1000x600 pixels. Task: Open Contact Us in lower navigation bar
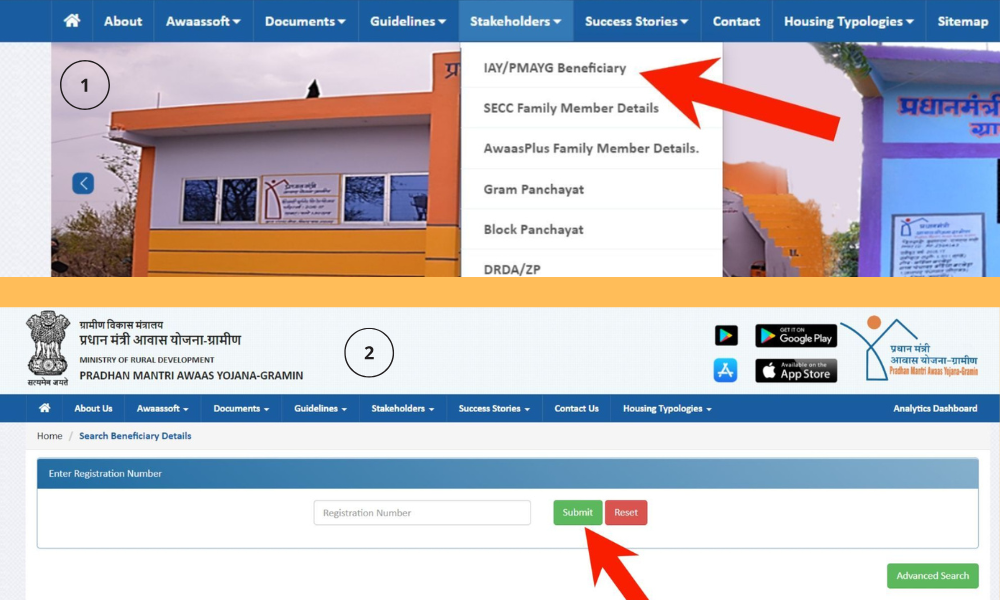577,408
